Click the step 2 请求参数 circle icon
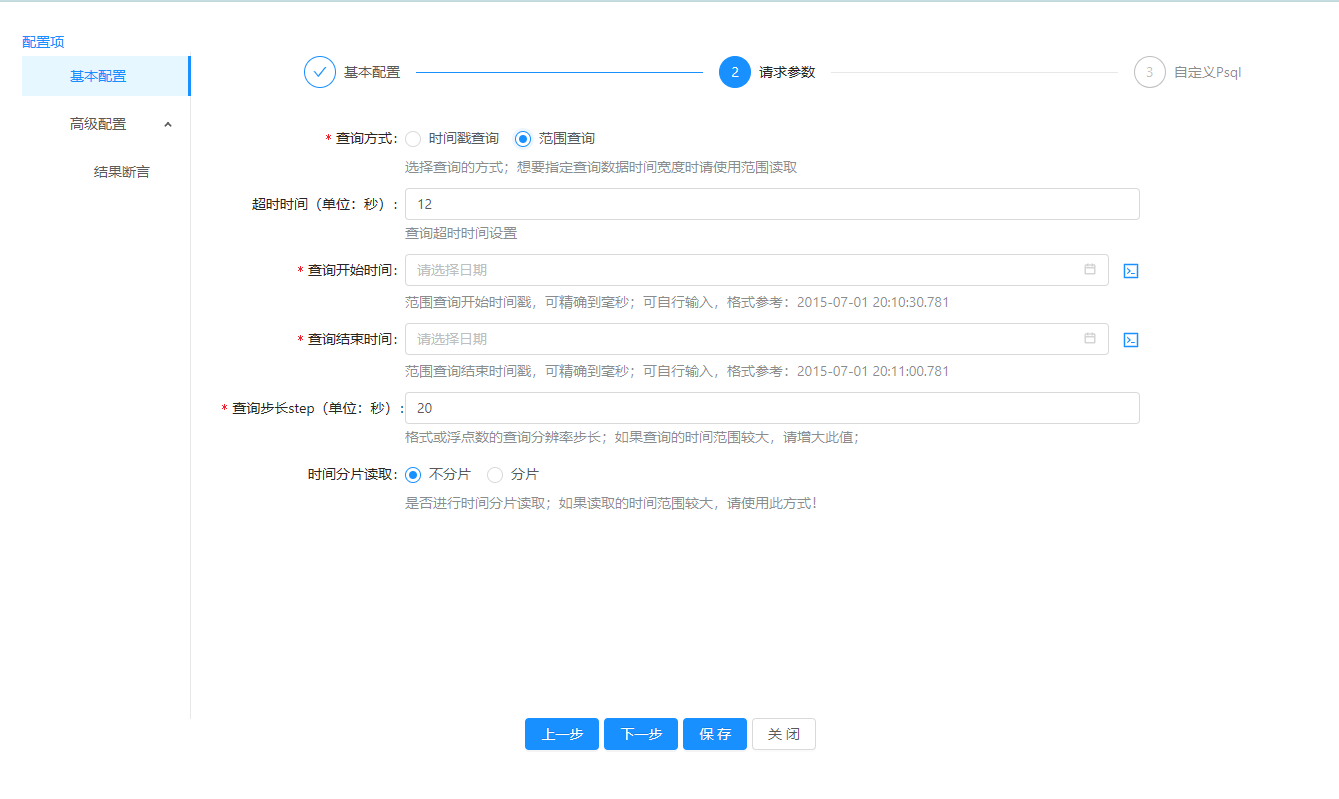Image resolution: width=1339 pixels, height=799 pixels. click(734, 72)
